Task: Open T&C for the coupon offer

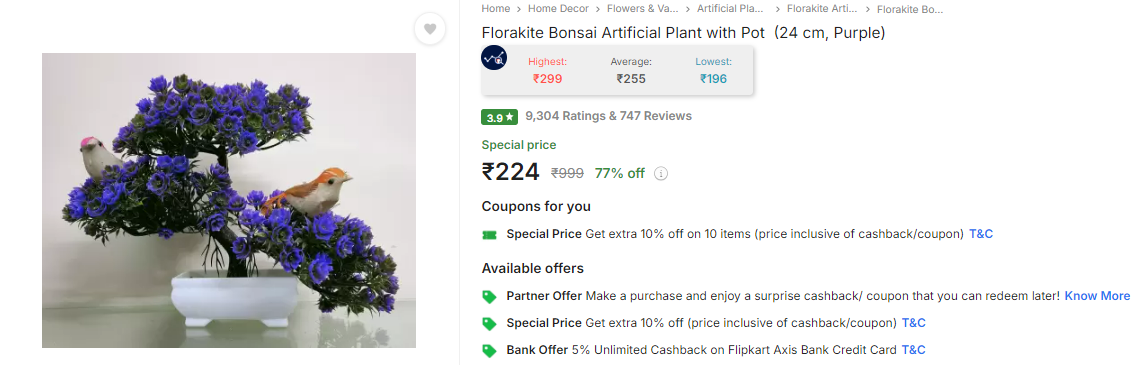Action: [x=981, y=234]
